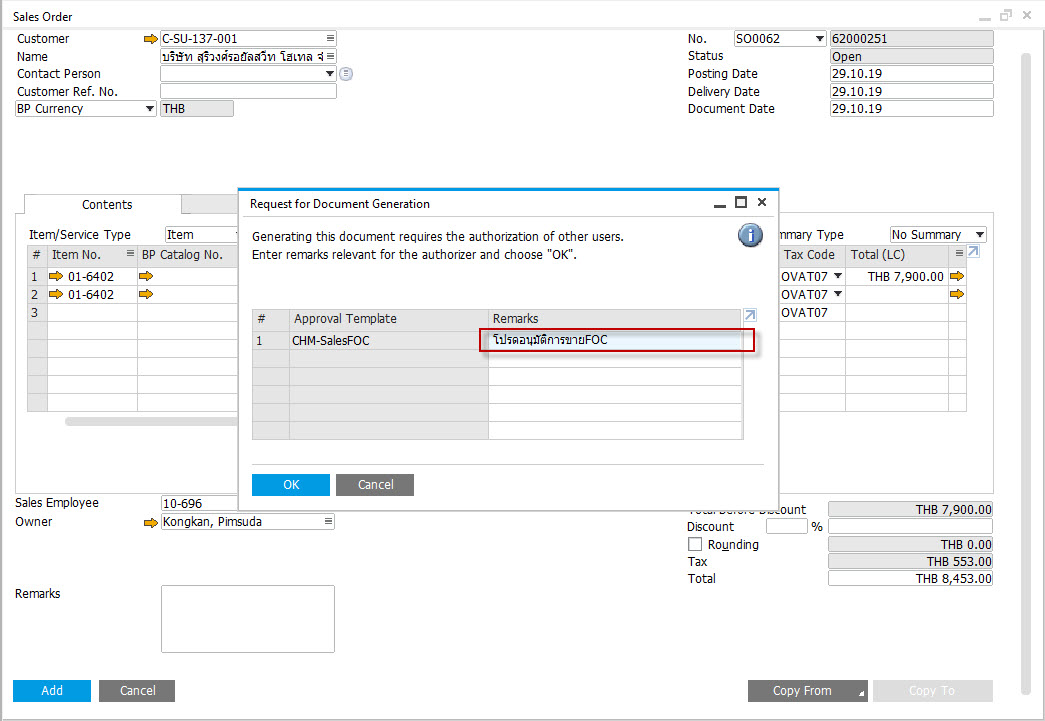Image resolution: width=1045 pixels, height=721 pixels.
Task: Open Contact Person details round icon
Action: click(346, 74)
